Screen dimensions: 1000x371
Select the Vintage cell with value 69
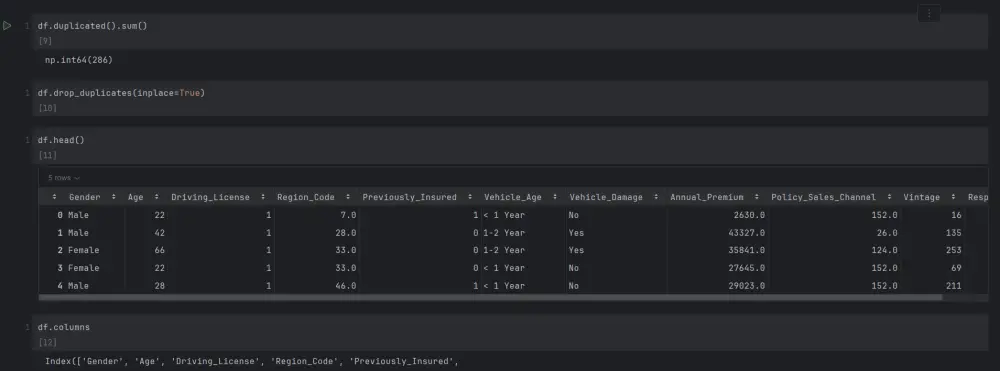[x=956, y=268]
